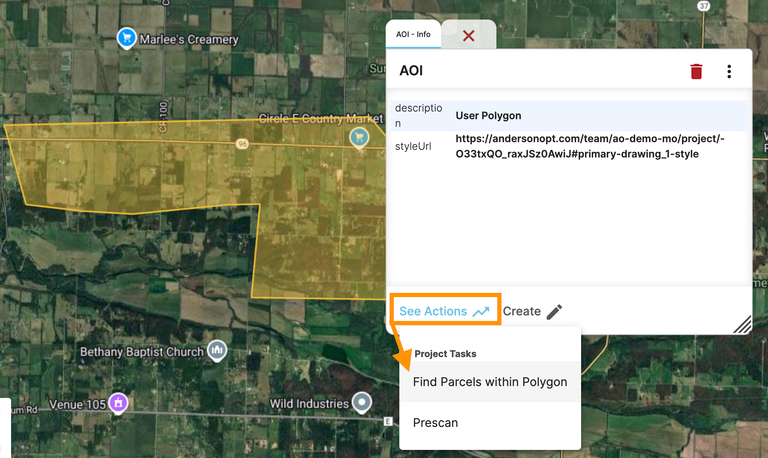The image size is (768, 458).
Task: Select the 'User Polygon' description value
Action: (x=488, y=116)
